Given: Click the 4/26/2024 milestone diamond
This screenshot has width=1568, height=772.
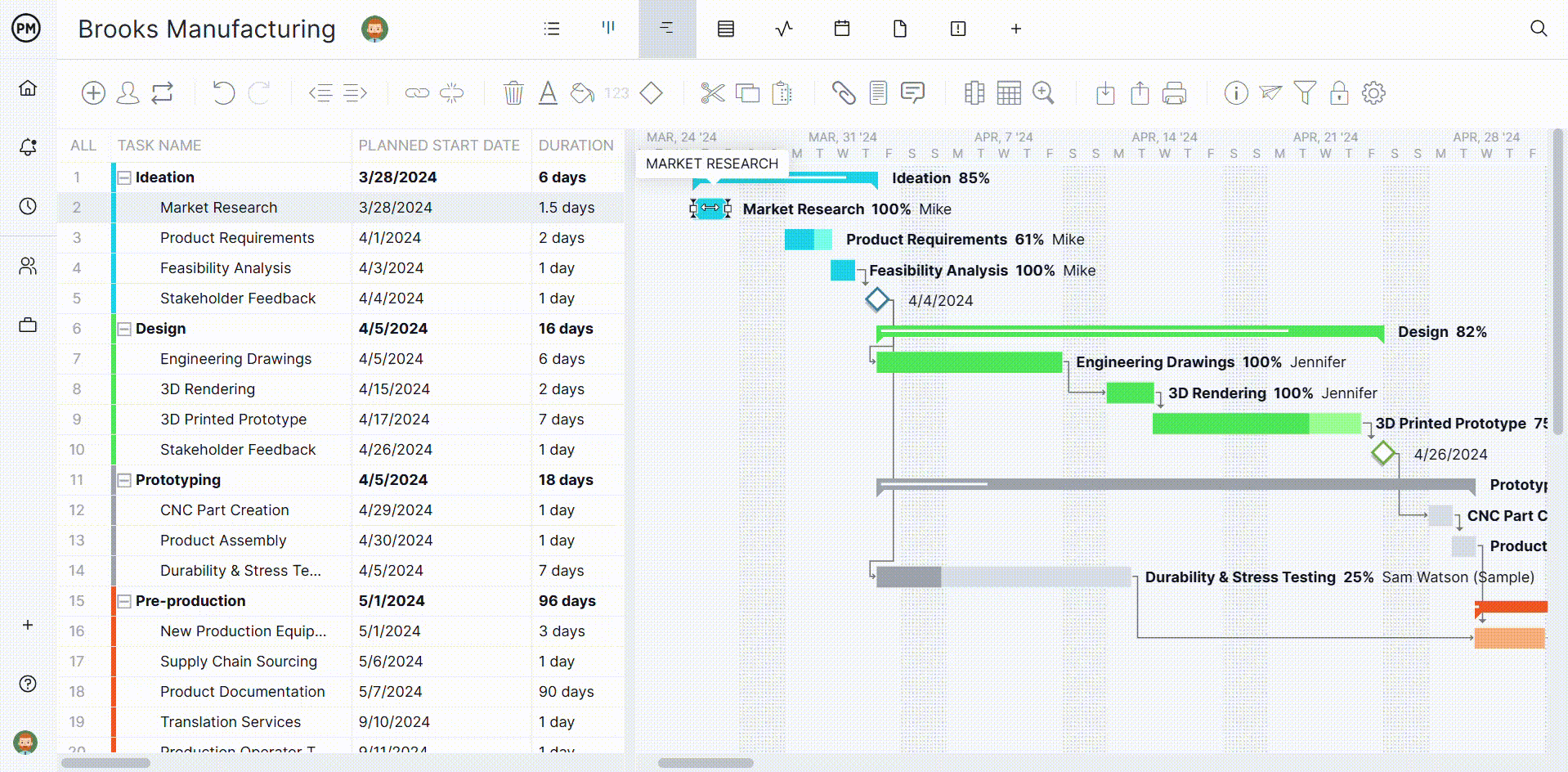Looking at the screenshot, I should coord(1382,453).
